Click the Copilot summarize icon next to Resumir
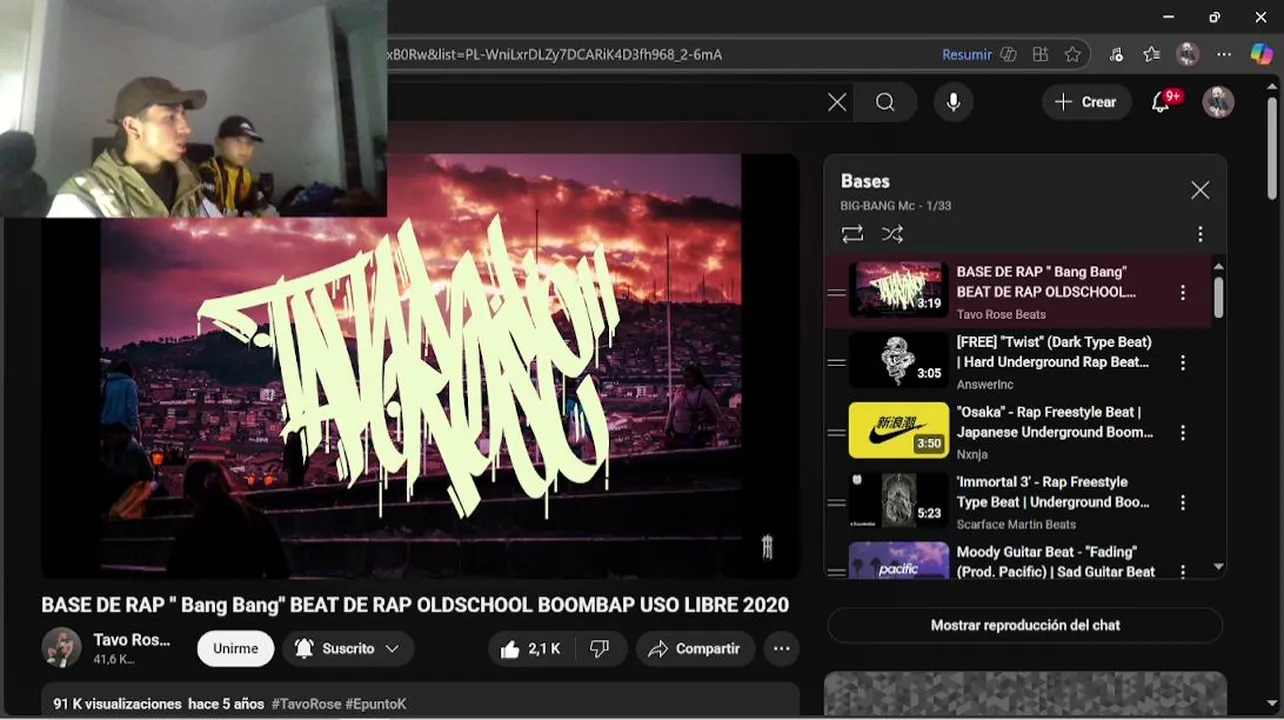Screen dimensions: 1284x720 [x=1009, y=55]
